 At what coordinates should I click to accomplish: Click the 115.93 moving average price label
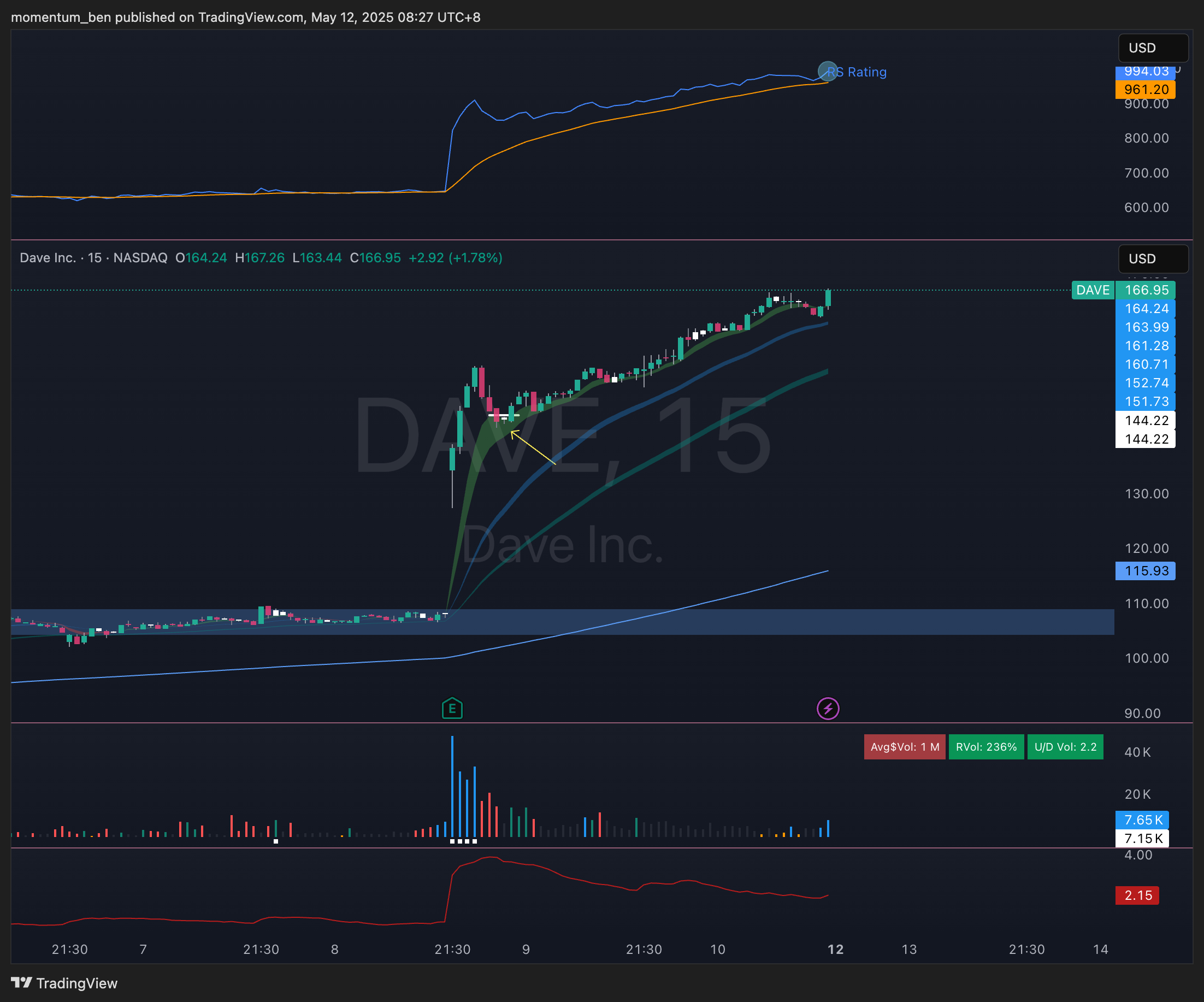(x=1145, y=571)
